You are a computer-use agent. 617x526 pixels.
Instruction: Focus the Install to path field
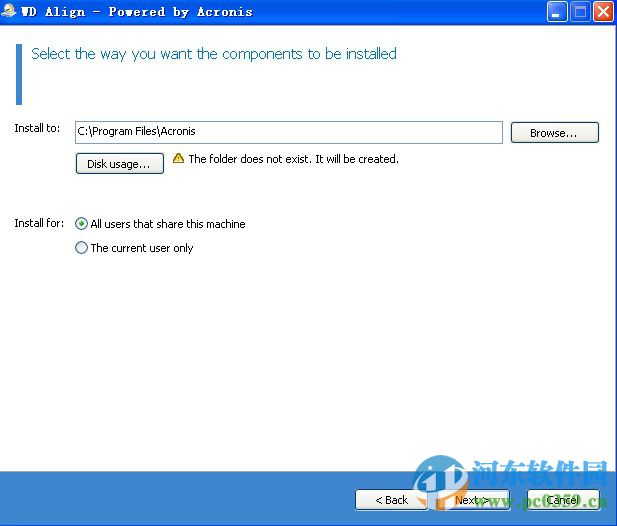click(x=289, y=132)
